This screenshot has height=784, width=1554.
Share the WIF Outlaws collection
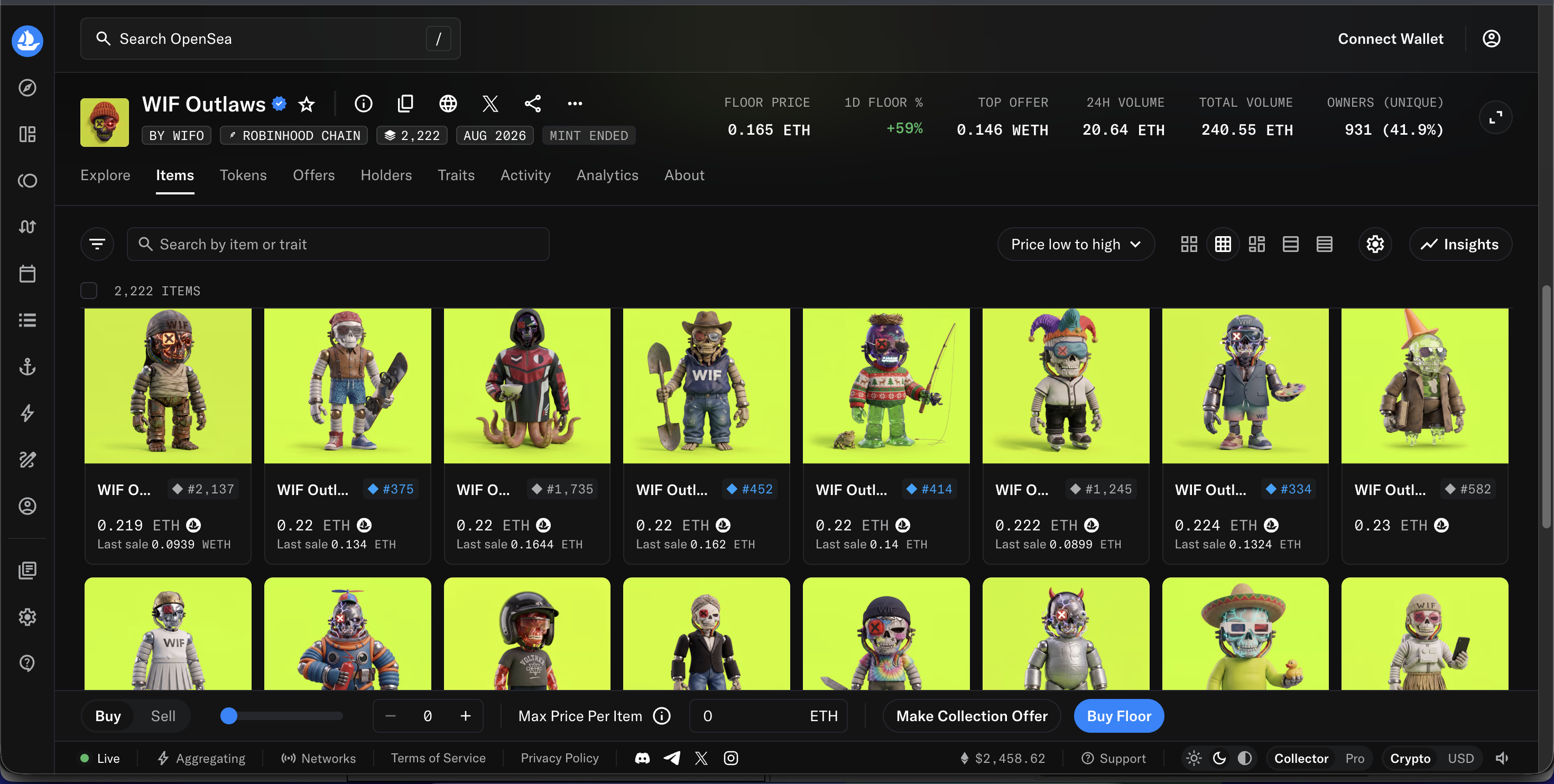[x=533, y=104]
